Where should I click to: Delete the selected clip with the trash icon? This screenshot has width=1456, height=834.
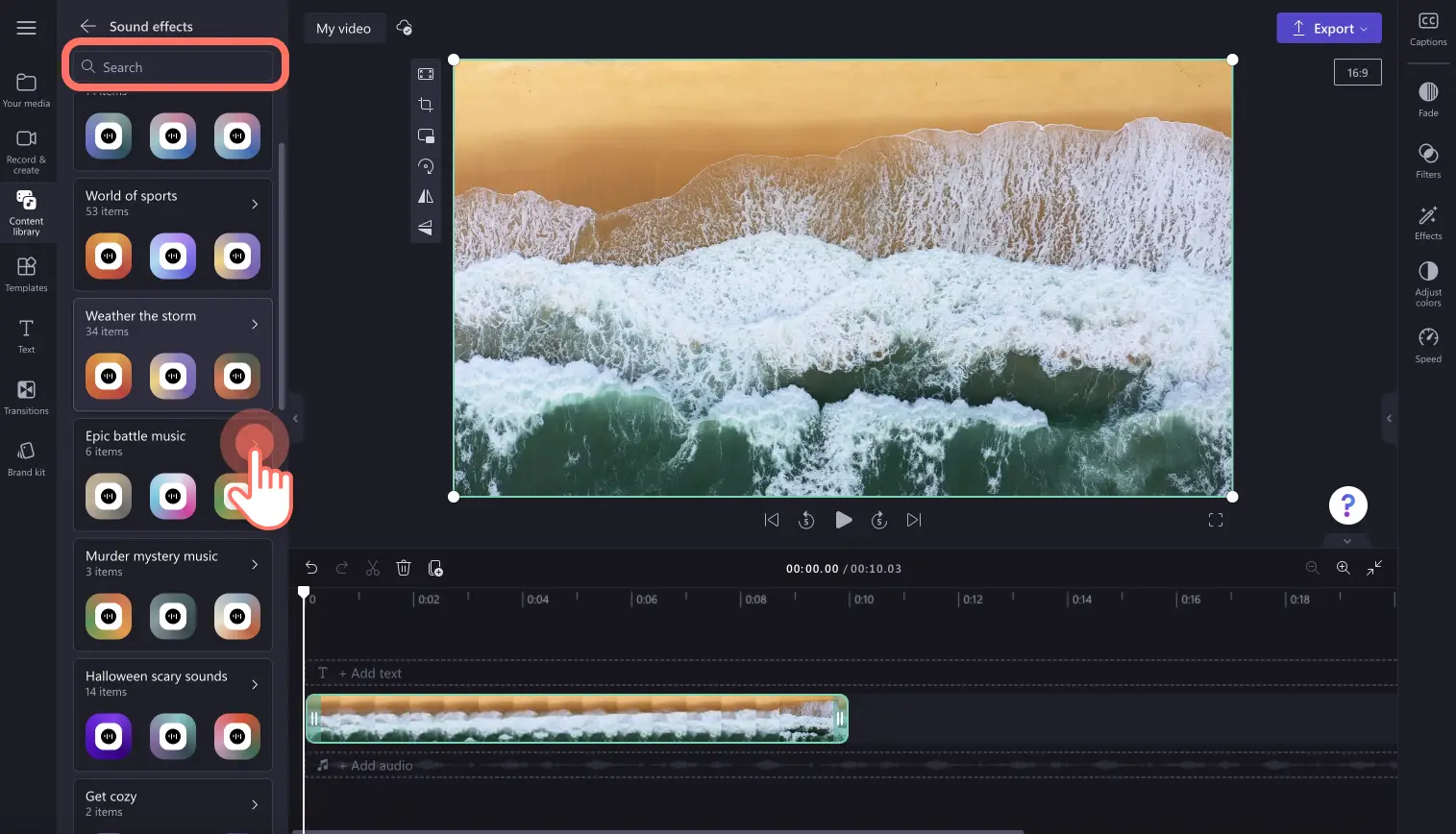tap(404, 568)
